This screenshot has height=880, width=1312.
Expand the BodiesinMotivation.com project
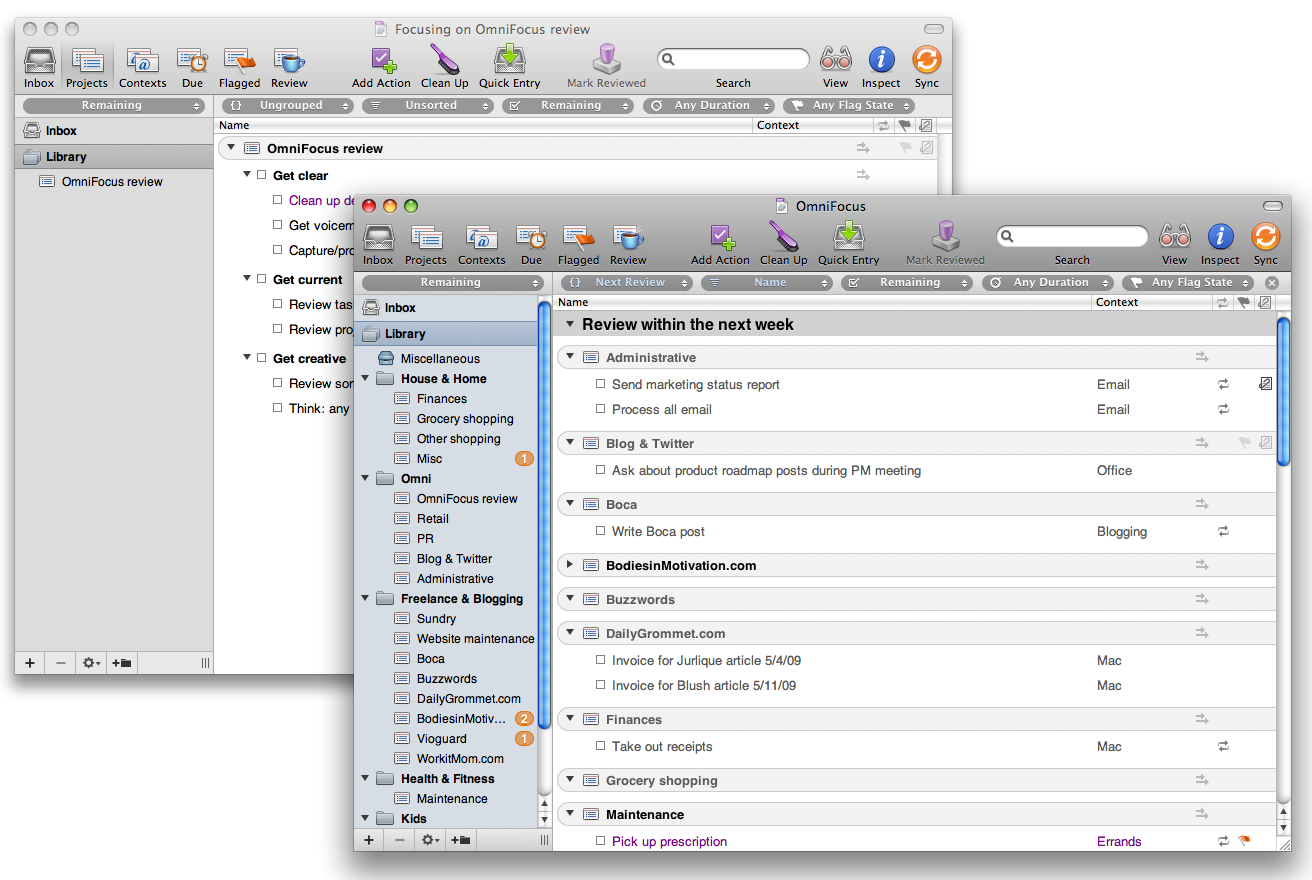click(570, 565)
